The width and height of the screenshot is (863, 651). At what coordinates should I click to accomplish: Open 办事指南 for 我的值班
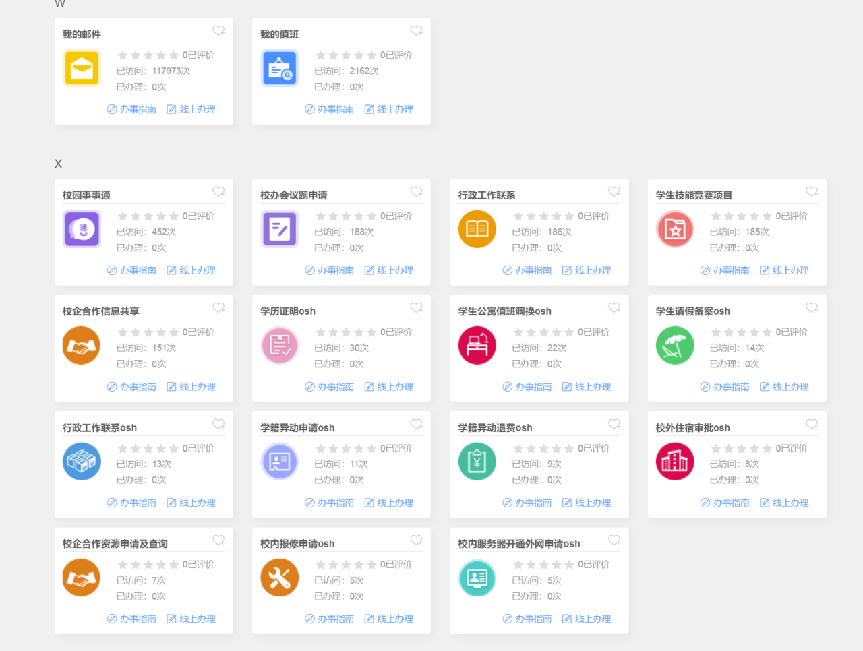click(x=329, y=109)
